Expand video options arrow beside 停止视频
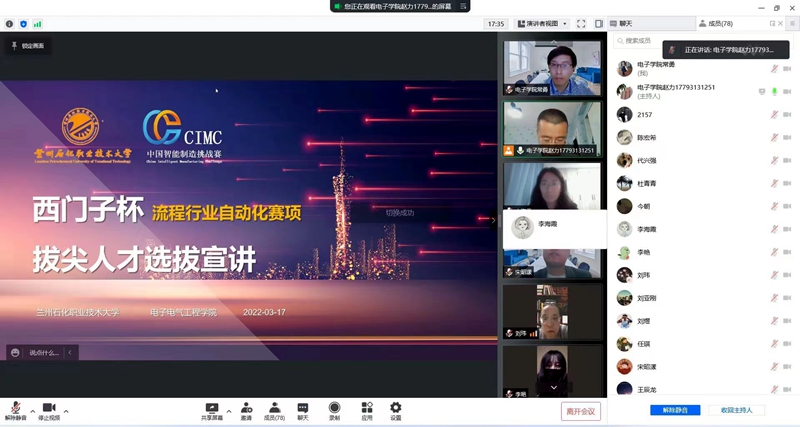Screen dimensions: 800x427 [66, 411]
